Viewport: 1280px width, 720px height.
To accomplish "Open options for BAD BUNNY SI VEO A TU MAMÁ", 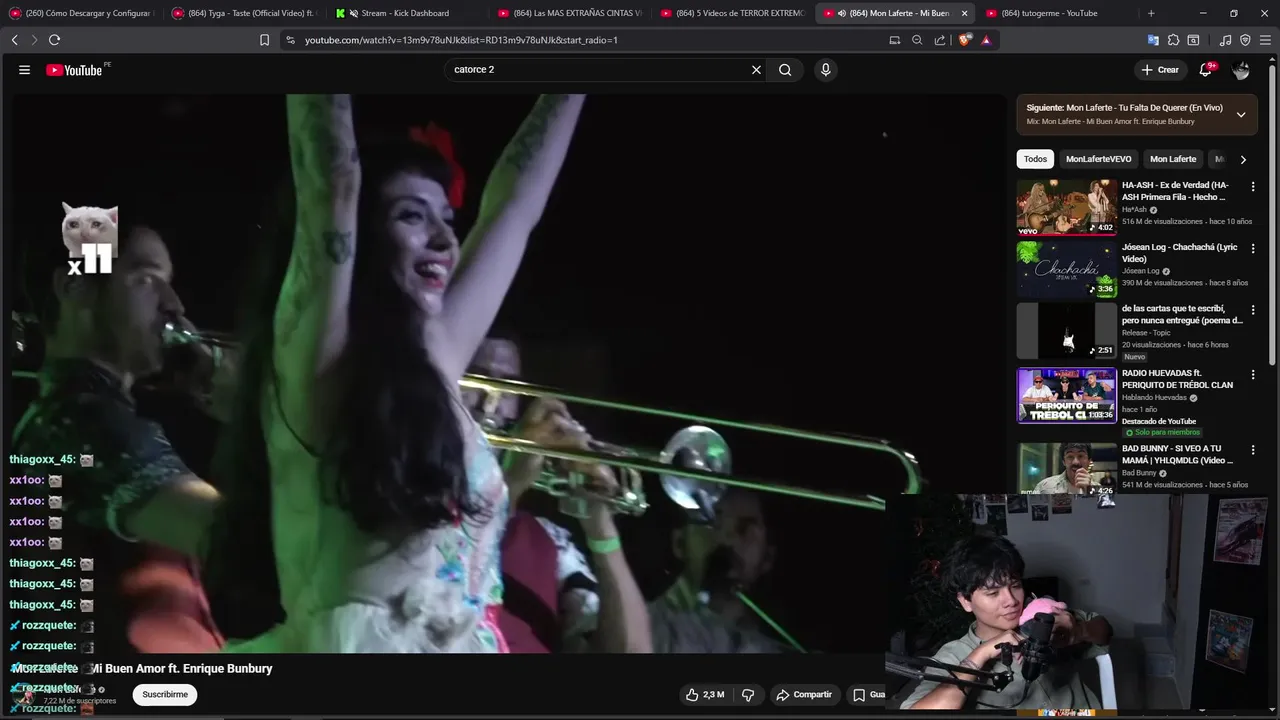I will tap(1253, 450).
